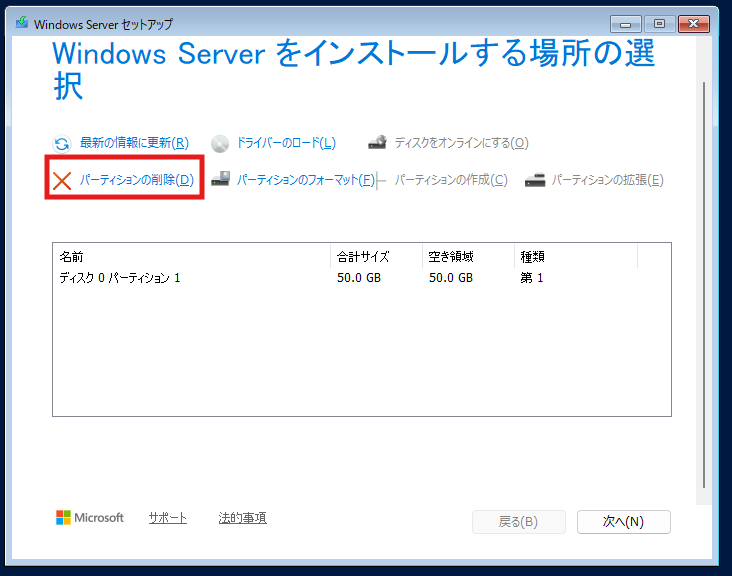Click the 第 1 type cell
This screenshot has width=732, height=576.
tap(532, 278)
